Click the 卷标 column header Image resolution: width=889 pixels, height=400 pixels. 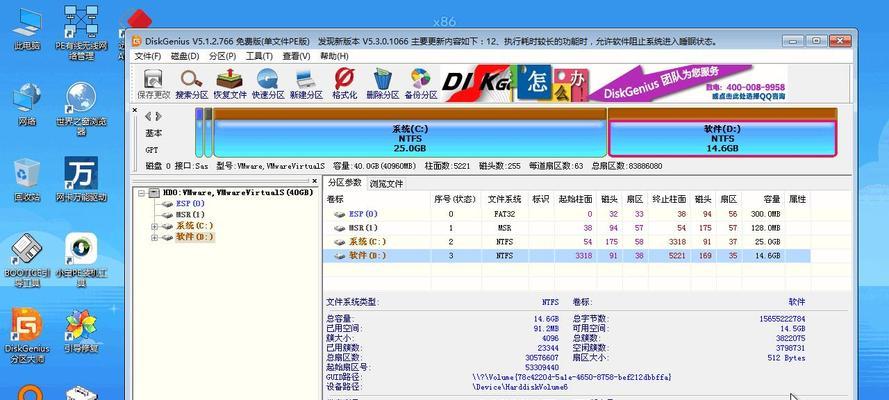pos(377,199)
